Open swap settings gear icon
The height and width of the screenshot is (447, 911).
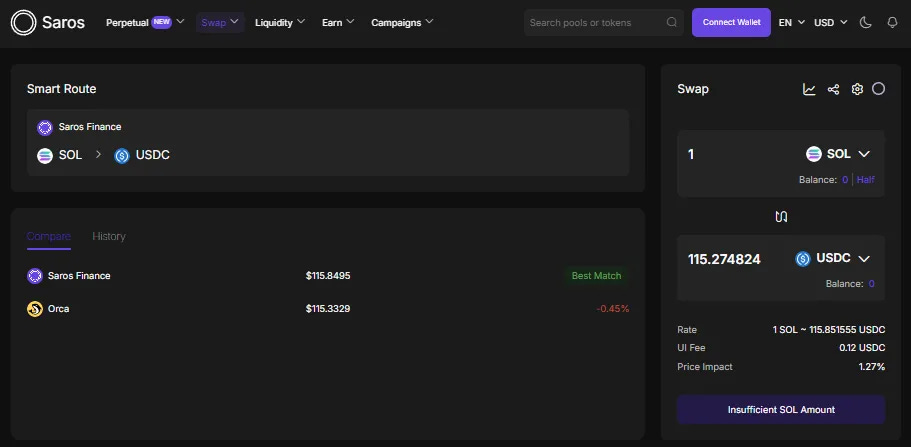[x=857, y=89]
